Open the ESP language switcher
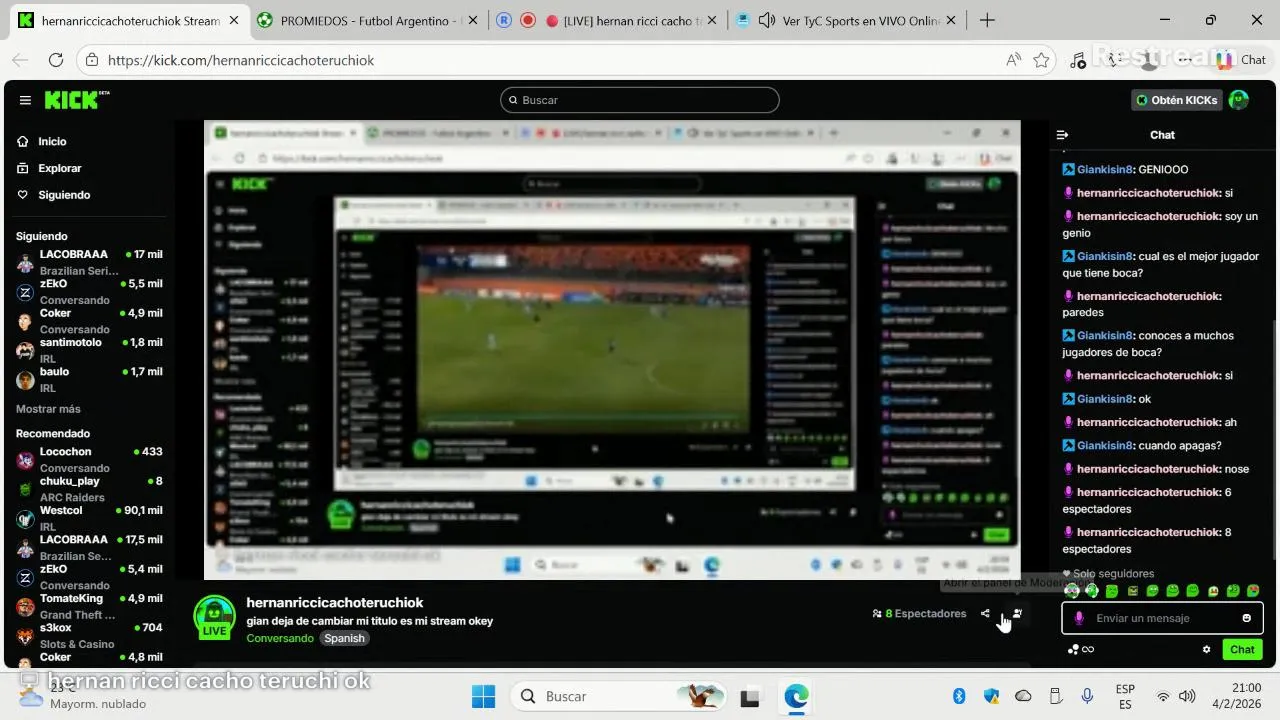The width and height of the screenshot is (1280, 720). [1125, 696]
